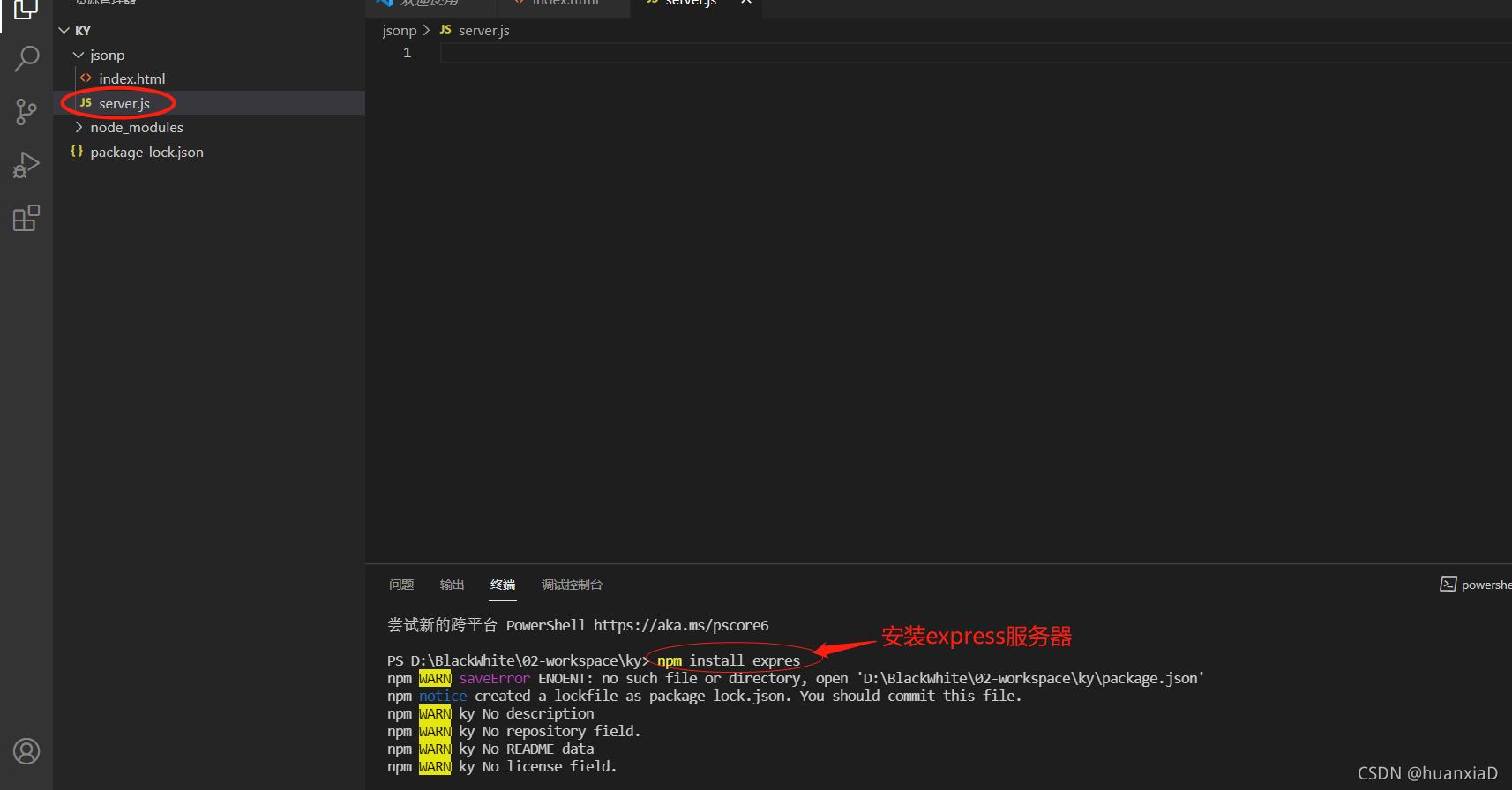Switch to the server.js editor tab
The image size is (1512, 790).
[691, 3]
